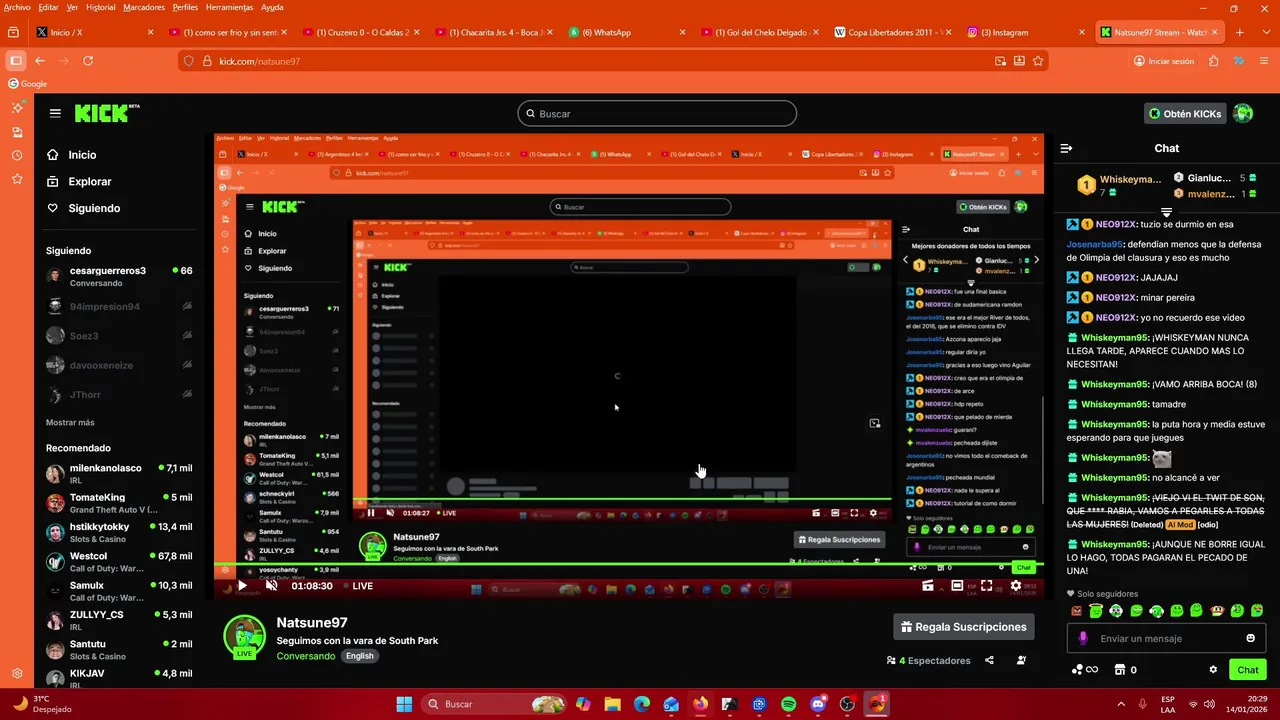Open the player settings gear
The image size is (1280, 720).
pos(1016,586)
